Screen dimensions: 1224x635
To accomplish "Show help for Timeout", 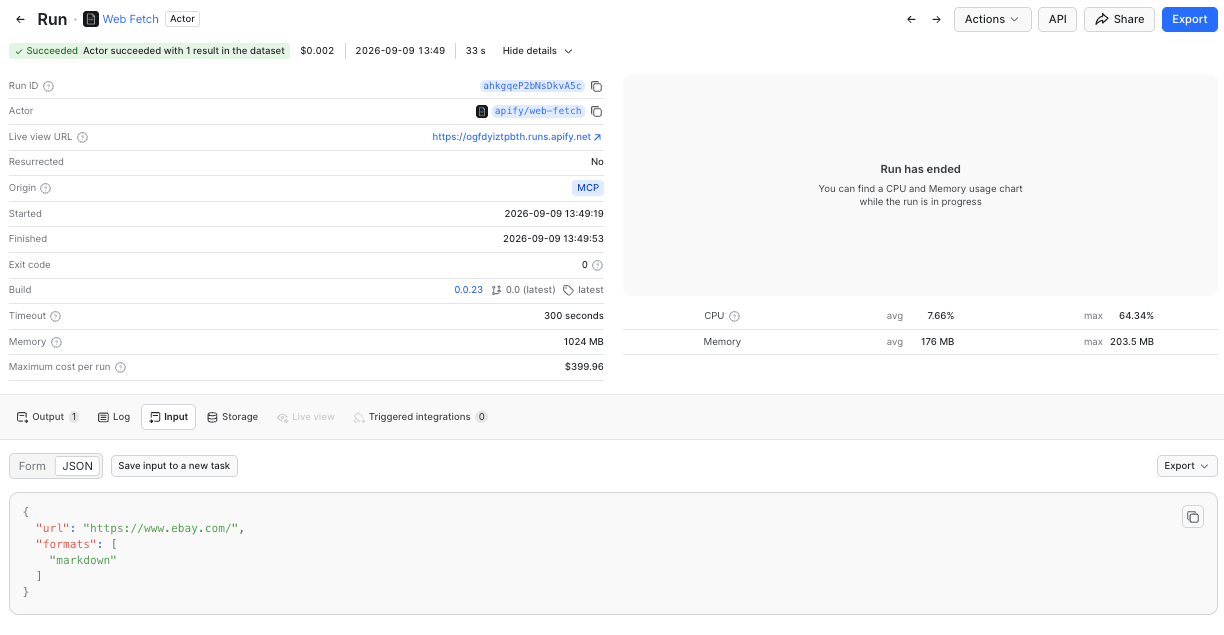I will point(56,316).
